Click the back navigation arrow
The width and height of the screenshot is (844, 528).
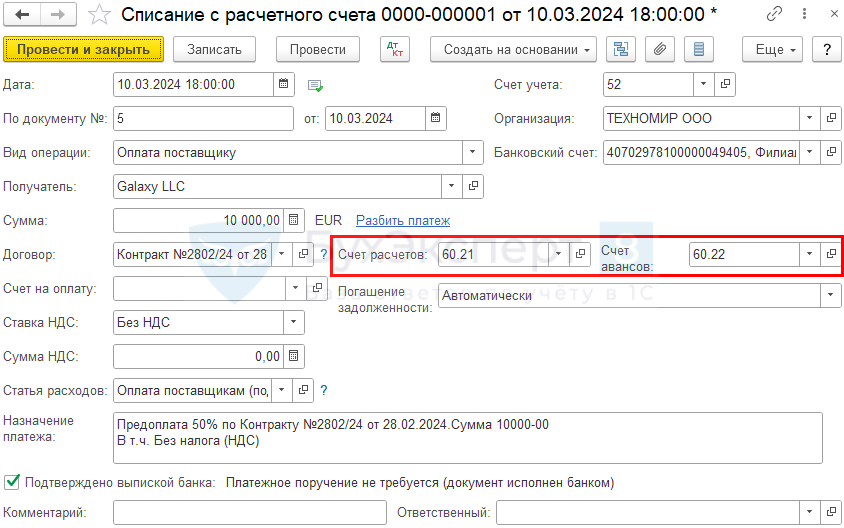click(23, 14)
